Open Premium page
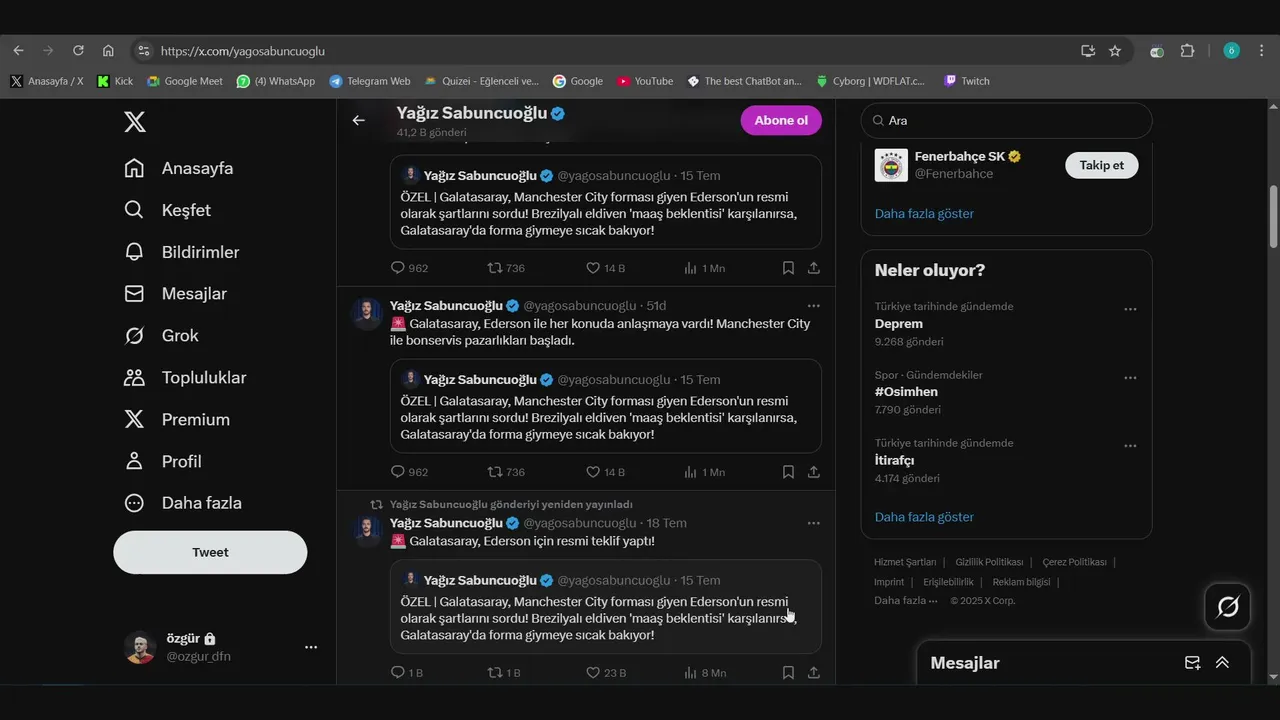The image size is (1280, 720). coord(176,420)
